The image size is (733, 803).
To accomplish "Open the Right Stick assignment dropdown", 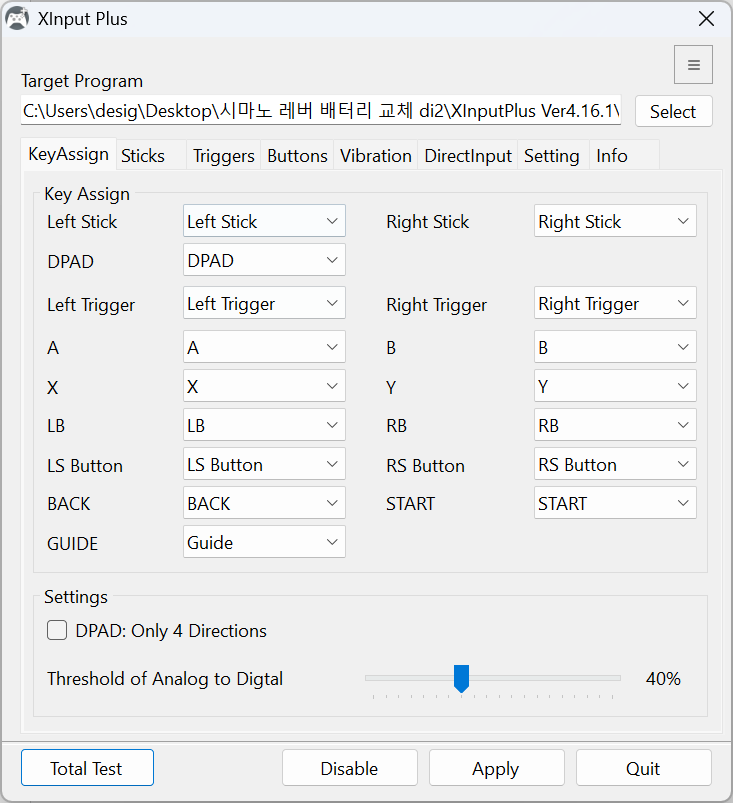I will (x=615, y=221).
